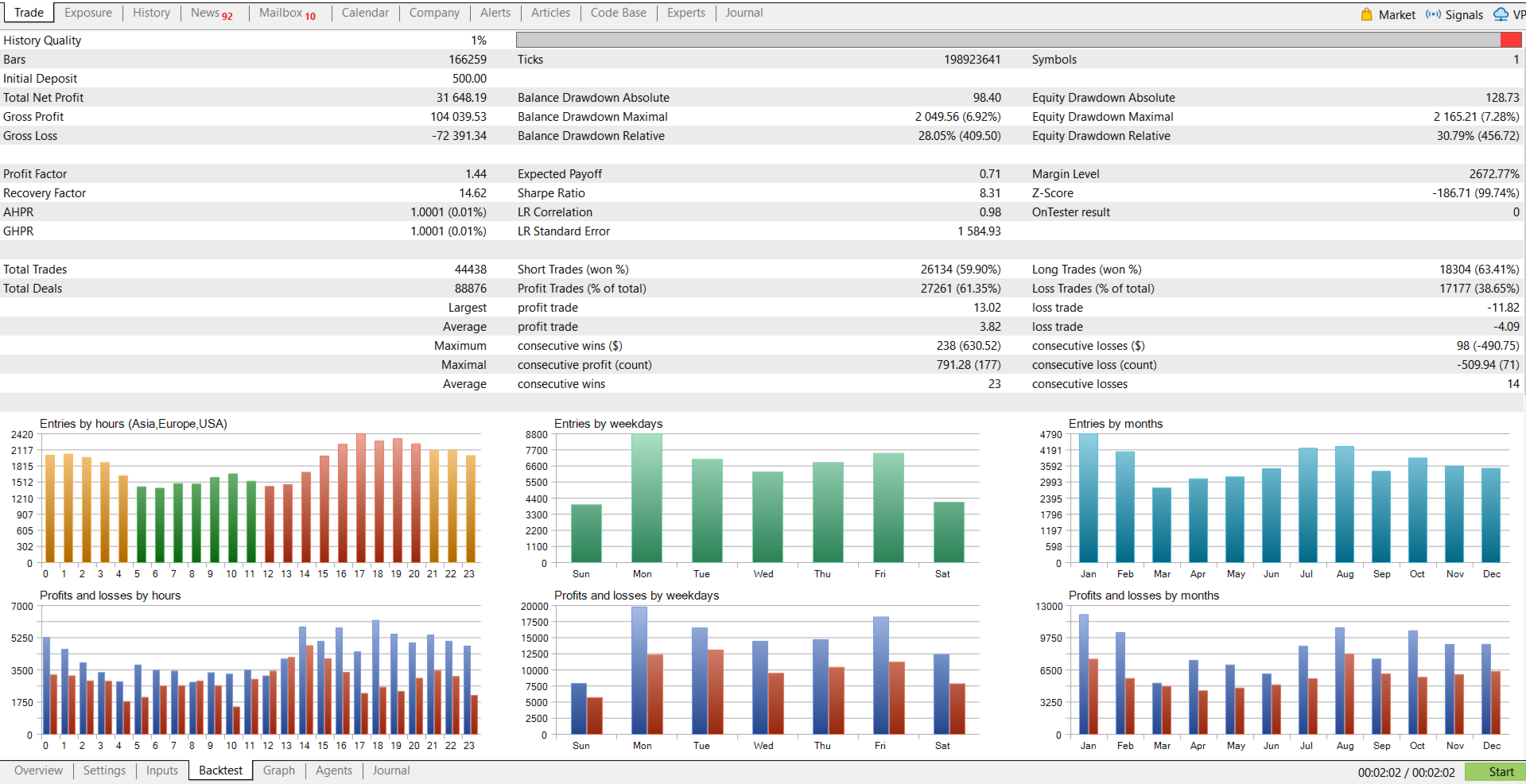Switch to the Calendar tab

pos(365,13)
